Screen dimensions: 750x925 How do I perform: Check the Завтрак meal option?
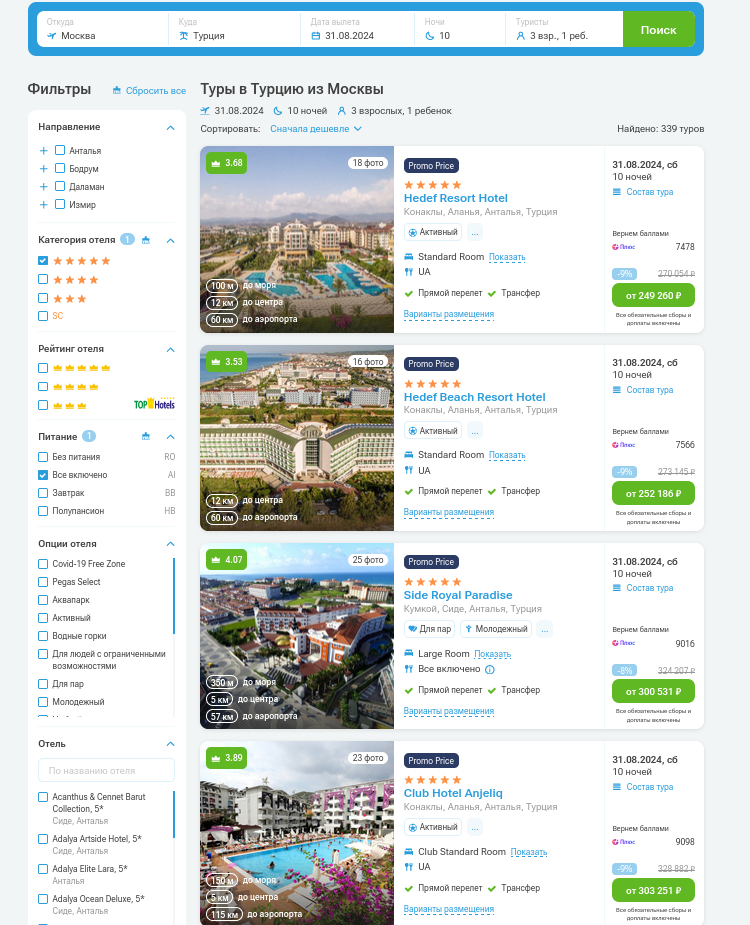coord(43,493)
